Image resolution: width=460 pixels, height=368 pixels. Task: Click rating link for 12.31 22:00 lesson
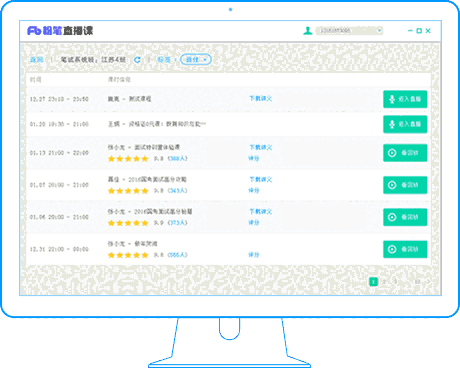coord(254,255)
